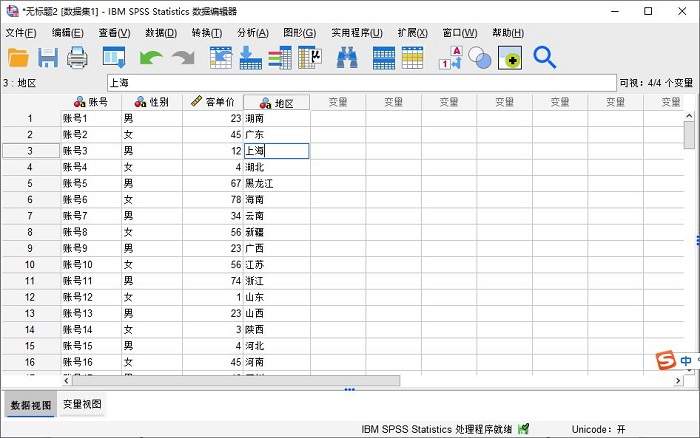This screenshot has height=438, width=700.
Task: Save the dataset with the floppy disk icon
Action: pyautogui.click(x=48, y=58)
